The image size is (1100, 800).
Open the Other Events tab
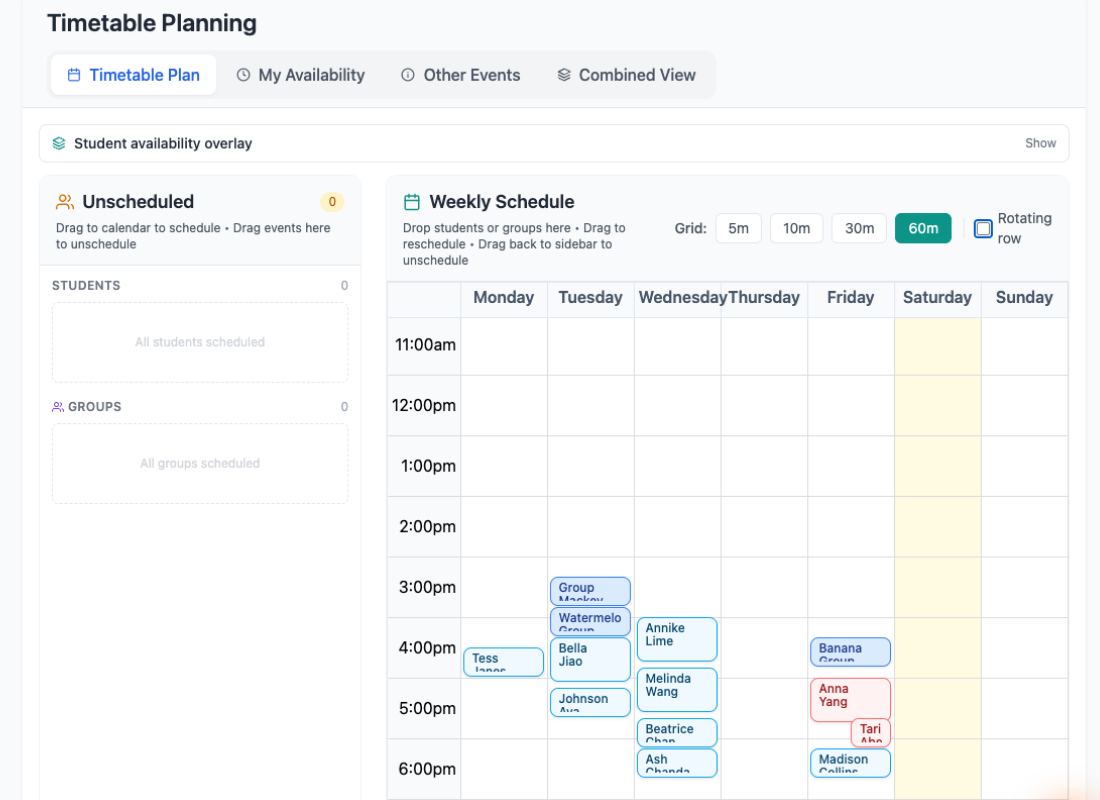click(x=460, y=75)
